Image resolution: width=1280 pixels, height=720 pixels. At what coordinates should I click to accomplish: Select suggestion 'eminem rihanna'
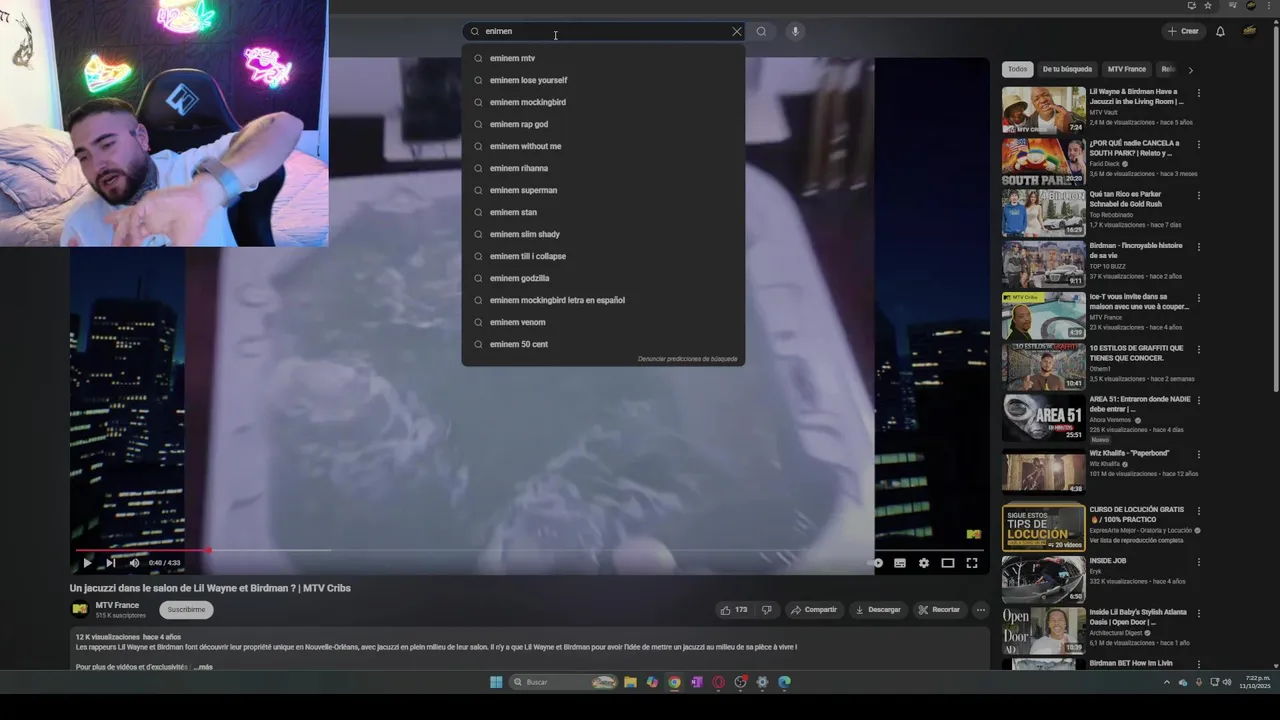[603, 168]
